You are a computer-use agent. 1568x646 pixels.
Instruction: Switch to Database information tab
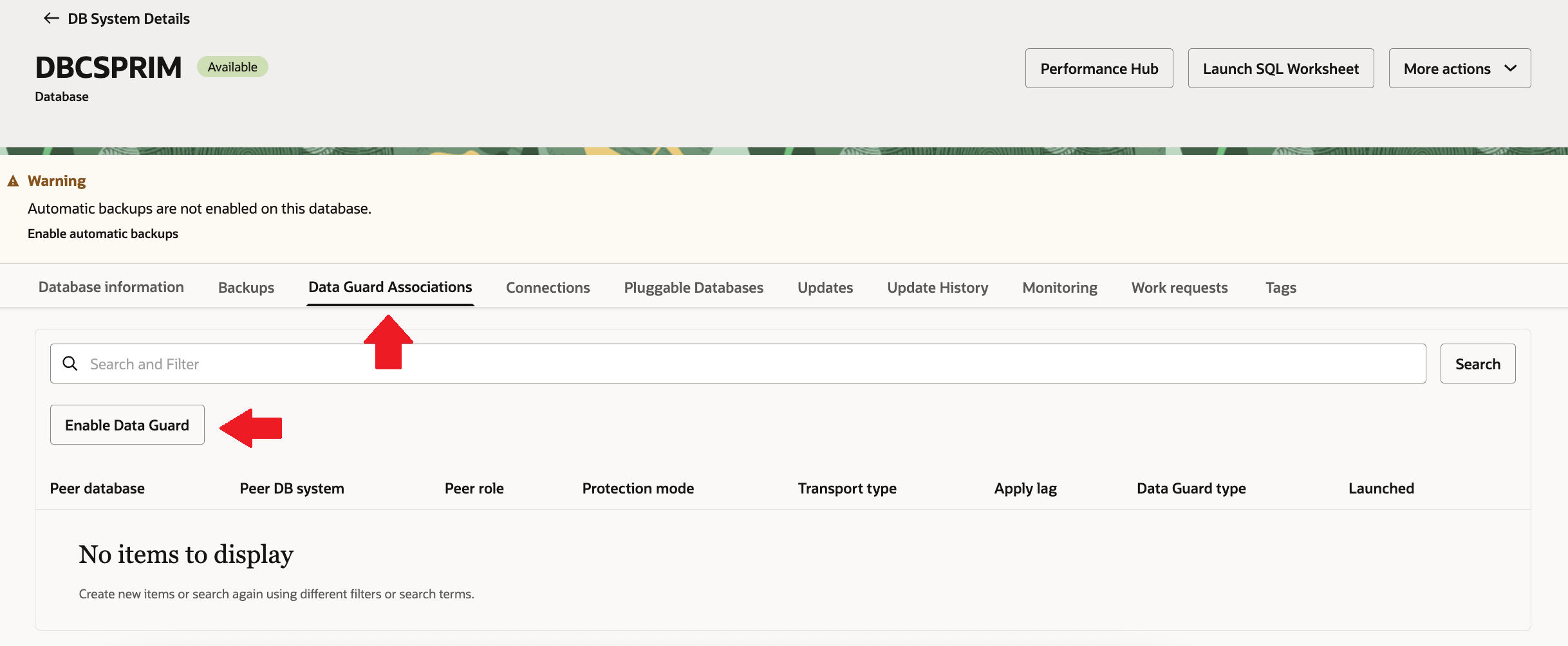[x=111, y=287]
